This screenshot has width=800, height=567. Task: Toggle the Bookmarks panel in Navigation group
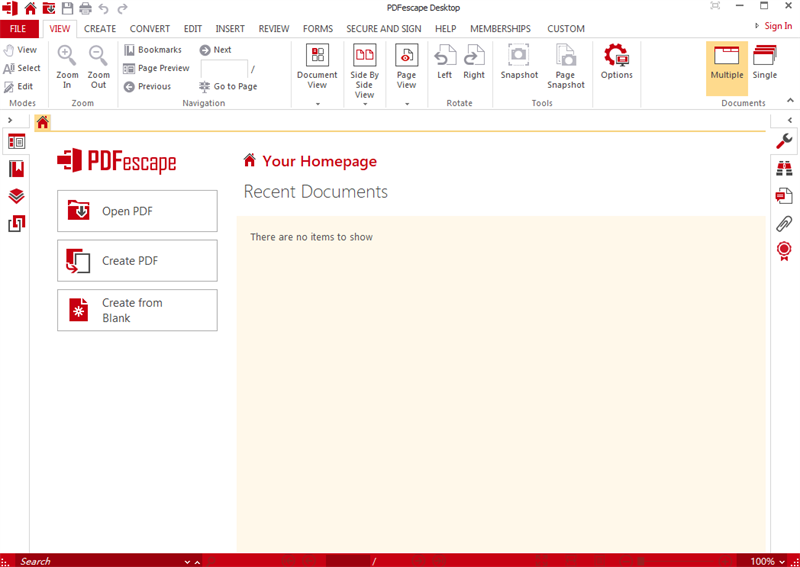tap(153, 50)
